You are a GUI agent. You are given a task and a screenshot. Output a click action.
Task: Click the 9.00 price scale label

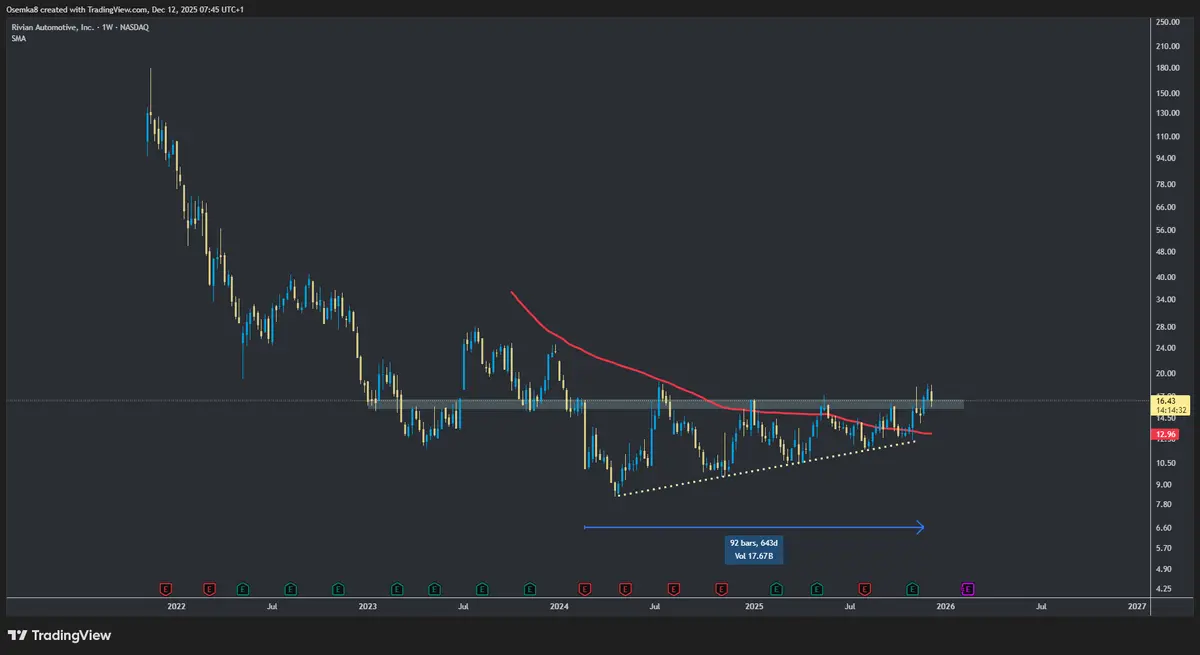tap(1164, 485)
